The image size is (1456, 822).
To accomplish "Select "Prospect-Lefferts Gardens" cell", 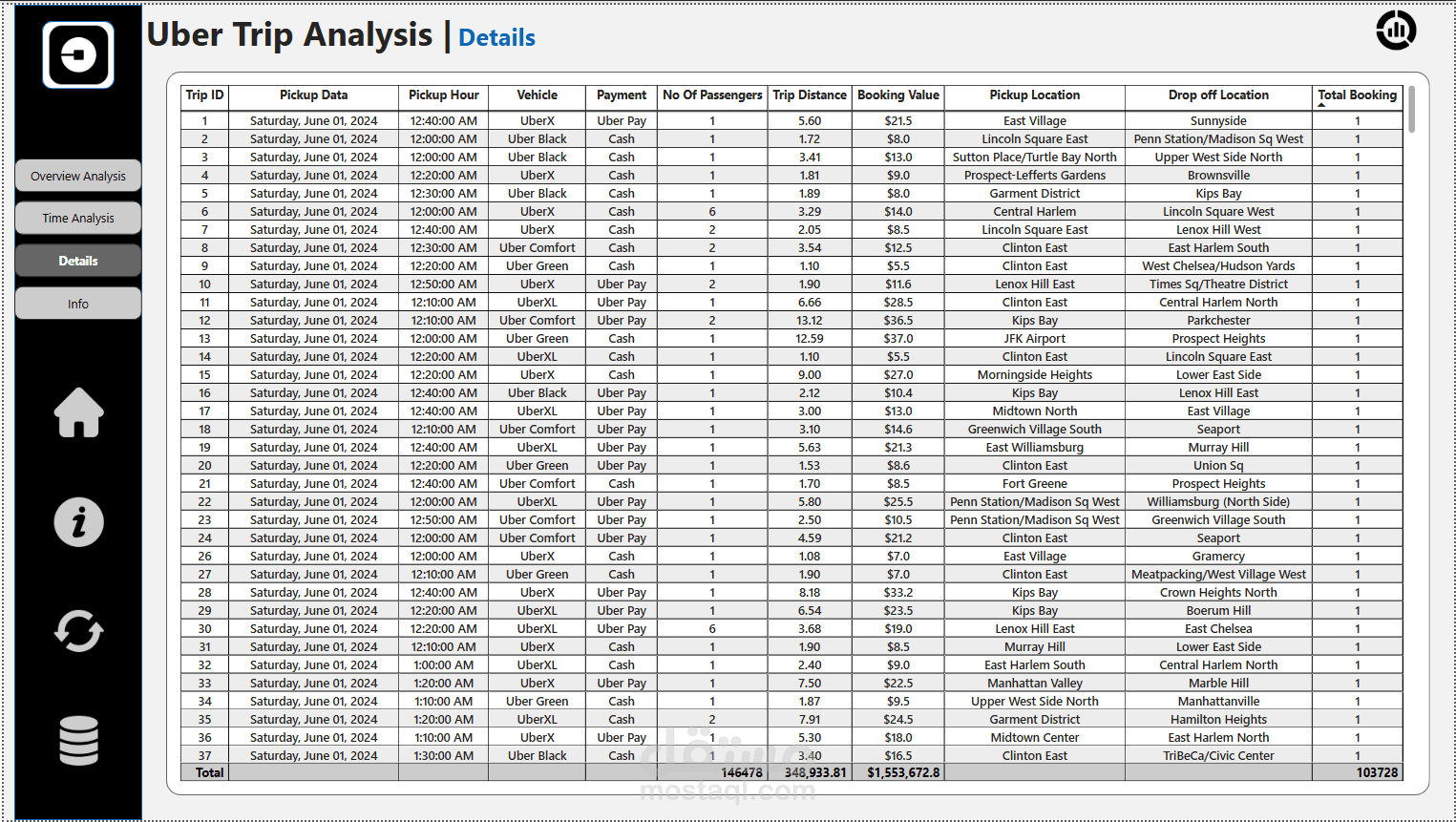I will tap(1035, 176).
